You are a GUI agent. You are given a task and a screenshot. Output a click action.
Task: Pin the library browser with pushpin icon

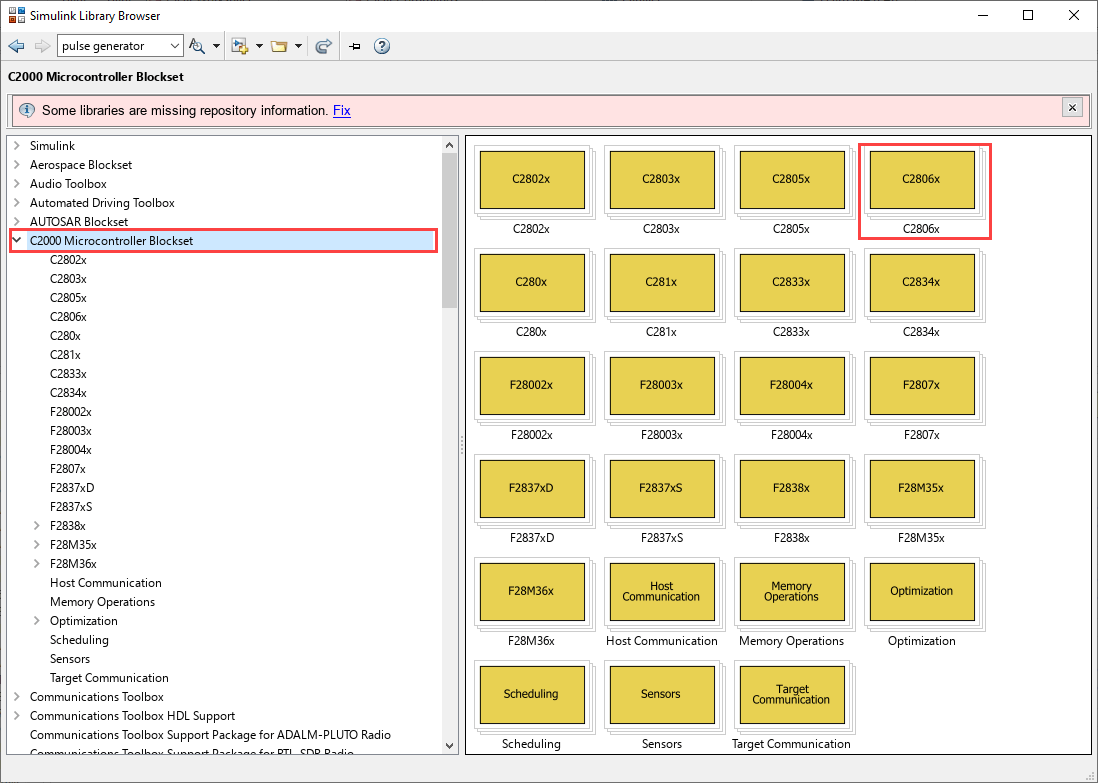(x=355, y=46)
